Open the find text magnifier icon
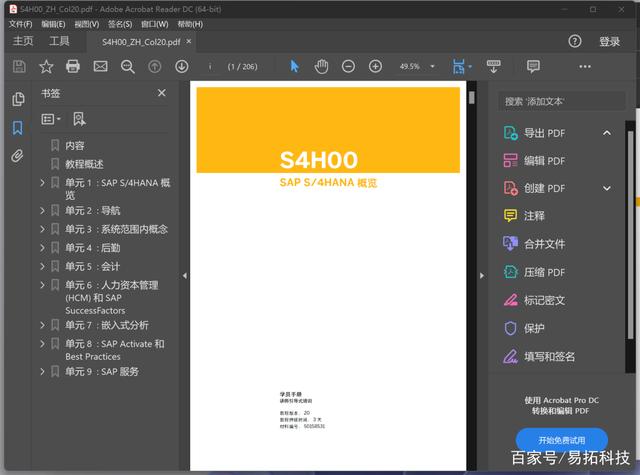 coord(128,67)
